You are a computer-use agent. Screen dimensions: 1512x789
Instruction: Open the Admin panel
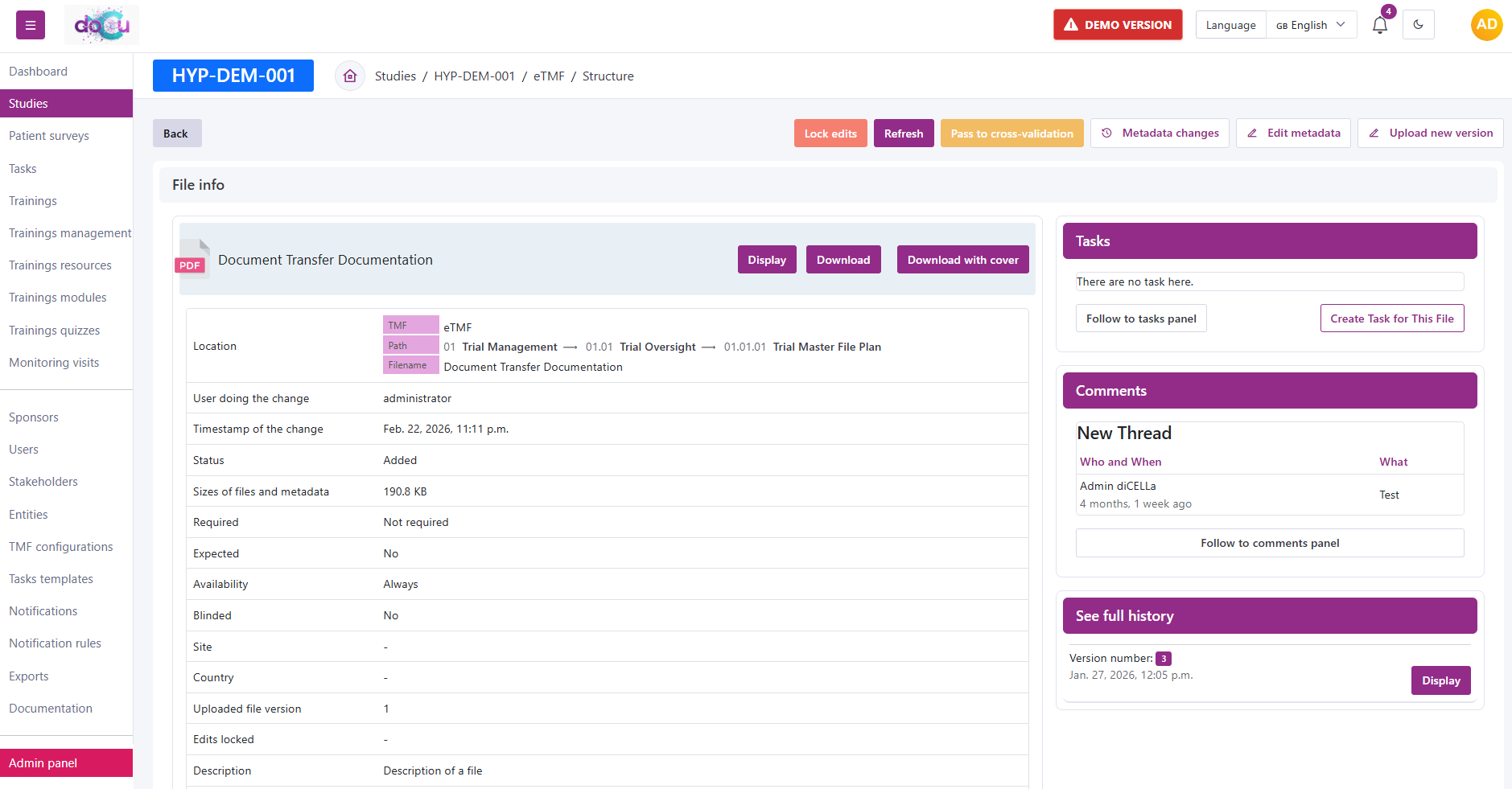pyautogui.click(x=66, y=763)
